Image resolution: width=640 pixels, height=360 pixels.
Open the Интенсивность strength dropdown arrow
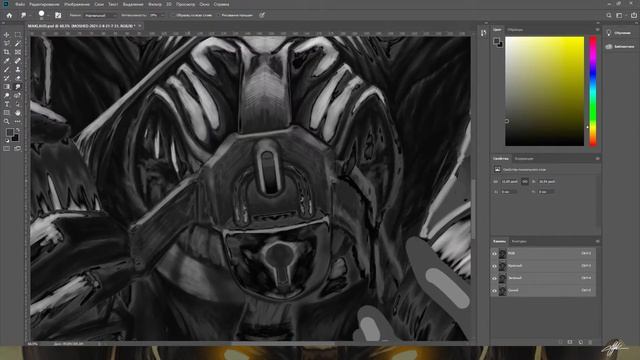[162, 15]
